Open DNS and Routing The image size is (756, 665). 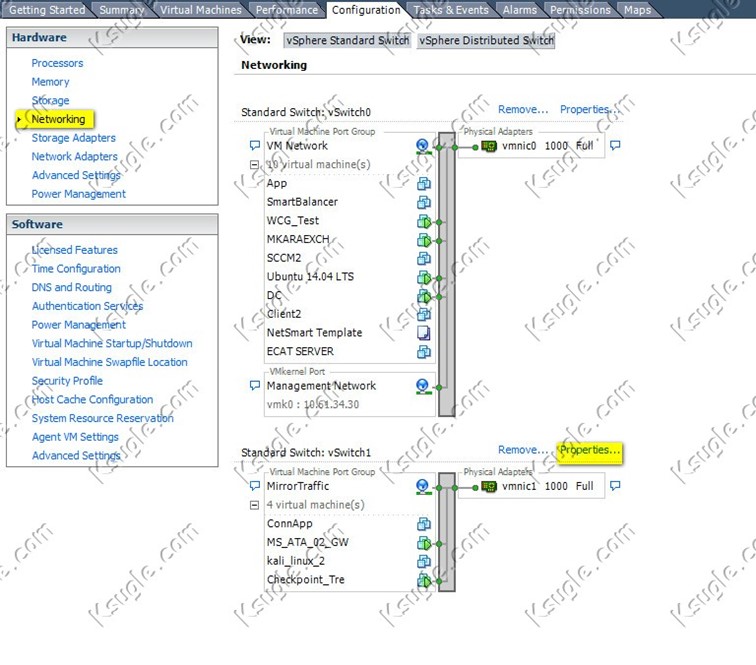(x=71, y=287)
